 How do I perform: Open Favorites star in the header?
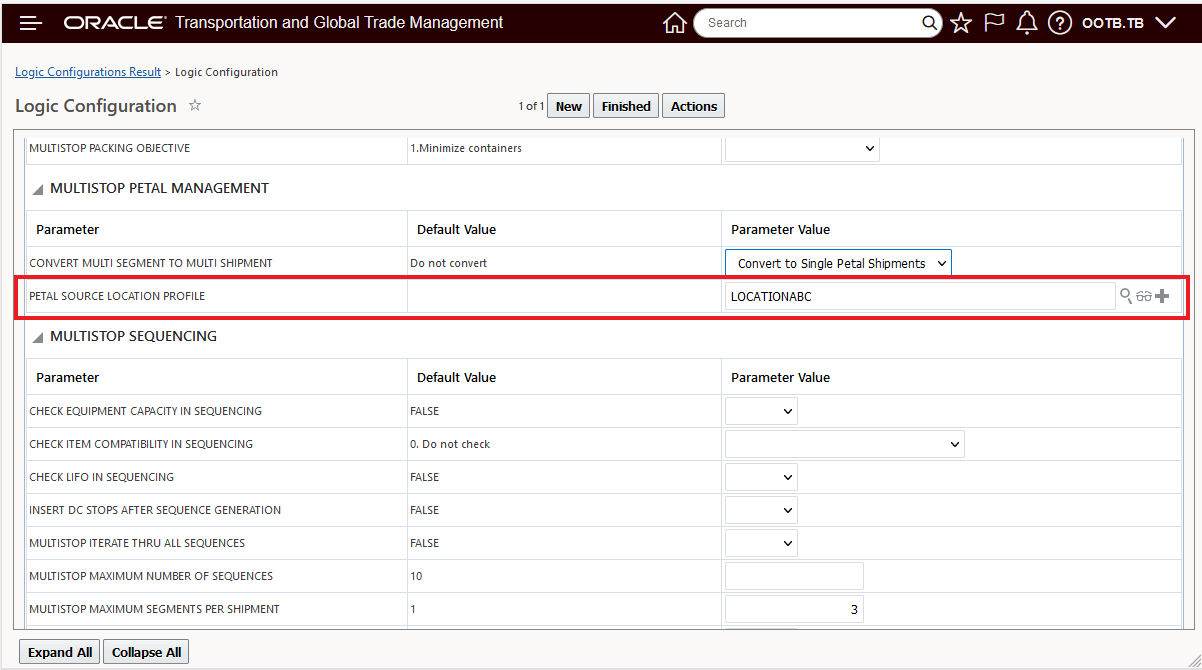tap(961, 22)
